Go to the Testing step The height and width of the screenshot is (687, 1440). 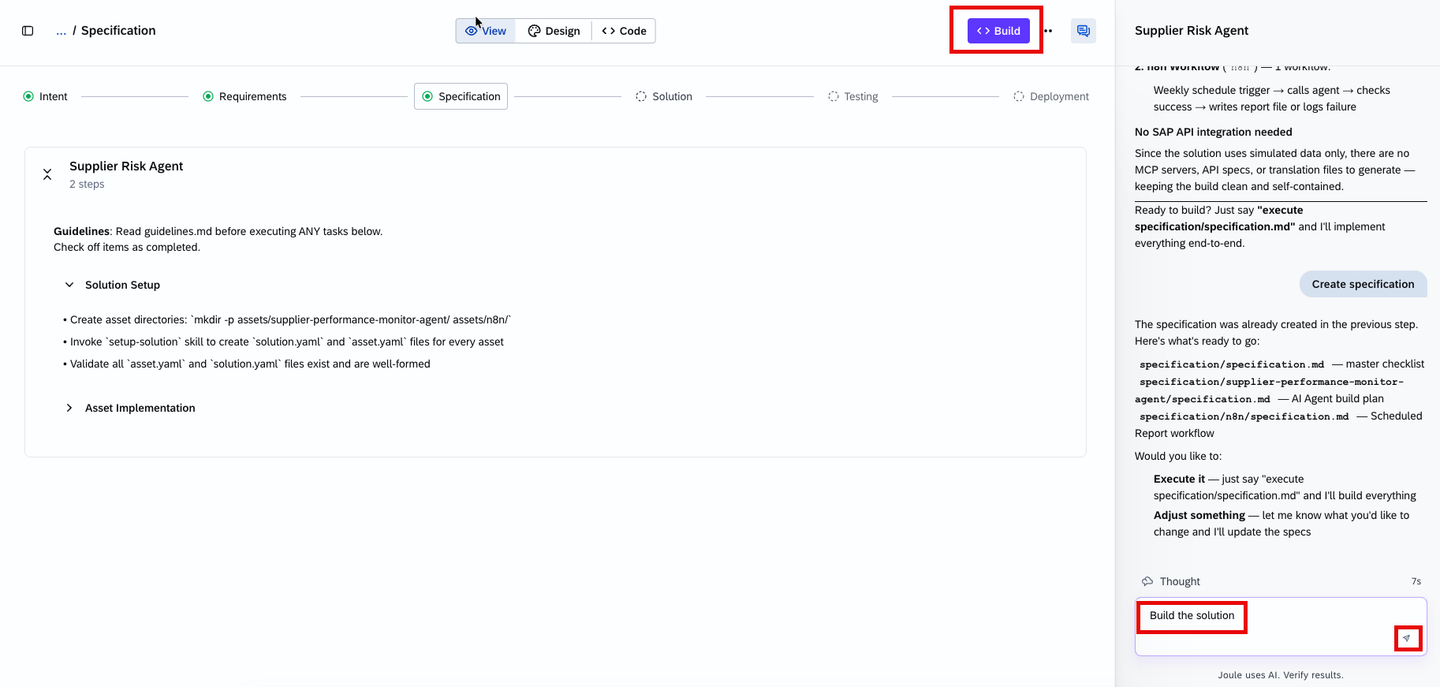[x=853, y=97]
